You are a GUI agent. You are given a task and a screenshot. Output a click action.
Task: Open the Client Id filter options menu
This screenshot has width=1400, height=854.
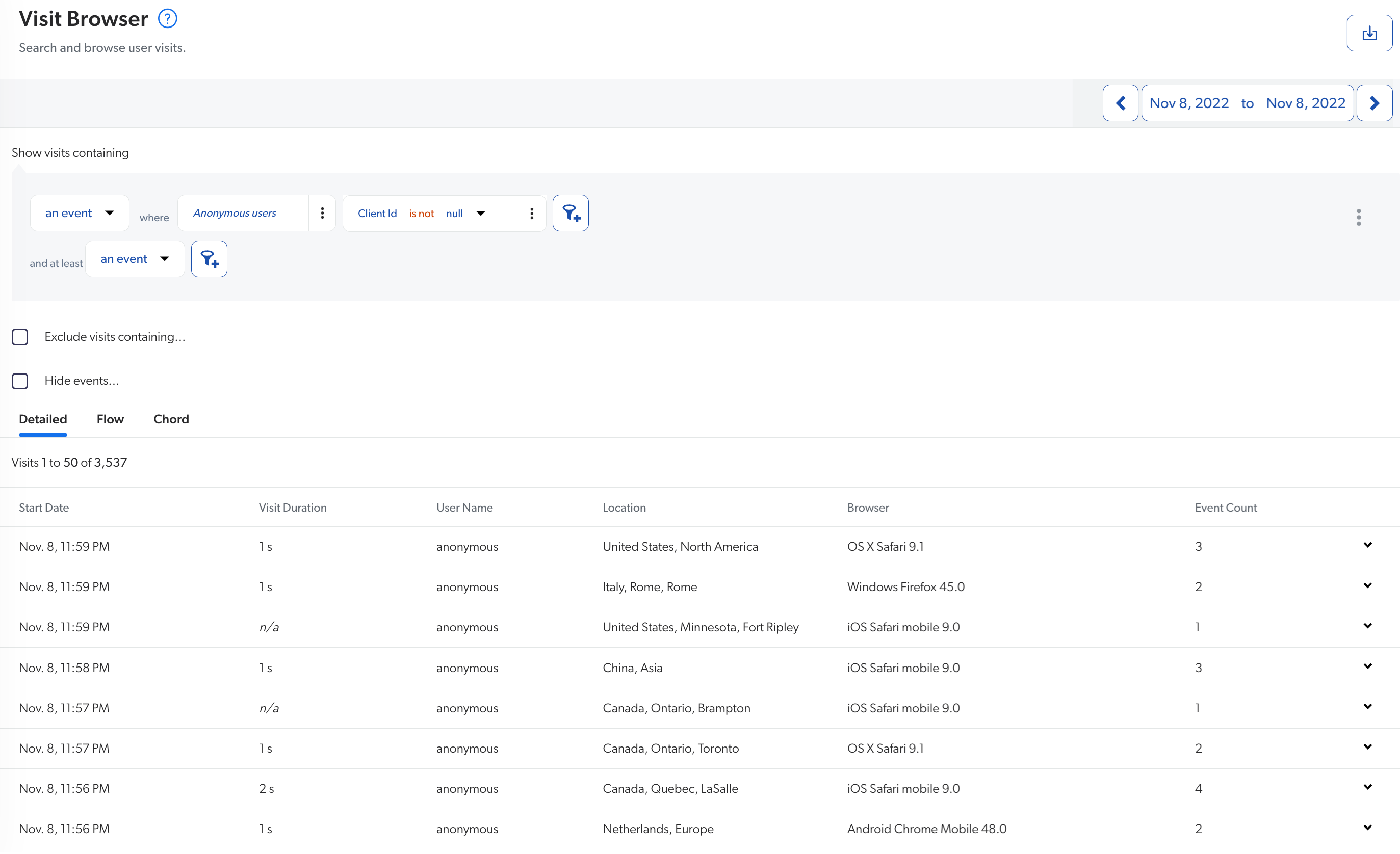click(x=532, y=213)
